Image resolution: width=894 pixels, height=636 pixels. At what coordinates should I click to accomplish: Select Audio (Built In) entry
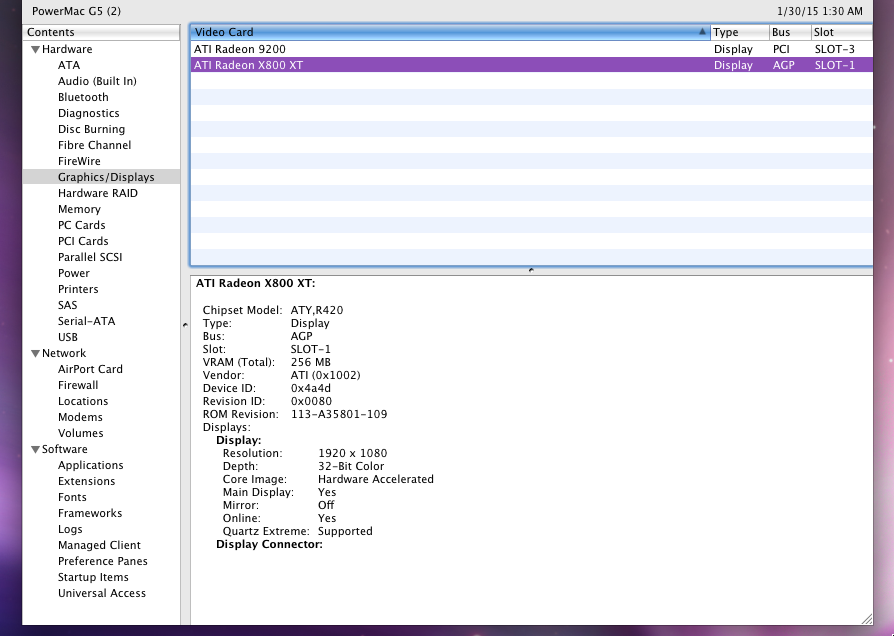(97, 81)
